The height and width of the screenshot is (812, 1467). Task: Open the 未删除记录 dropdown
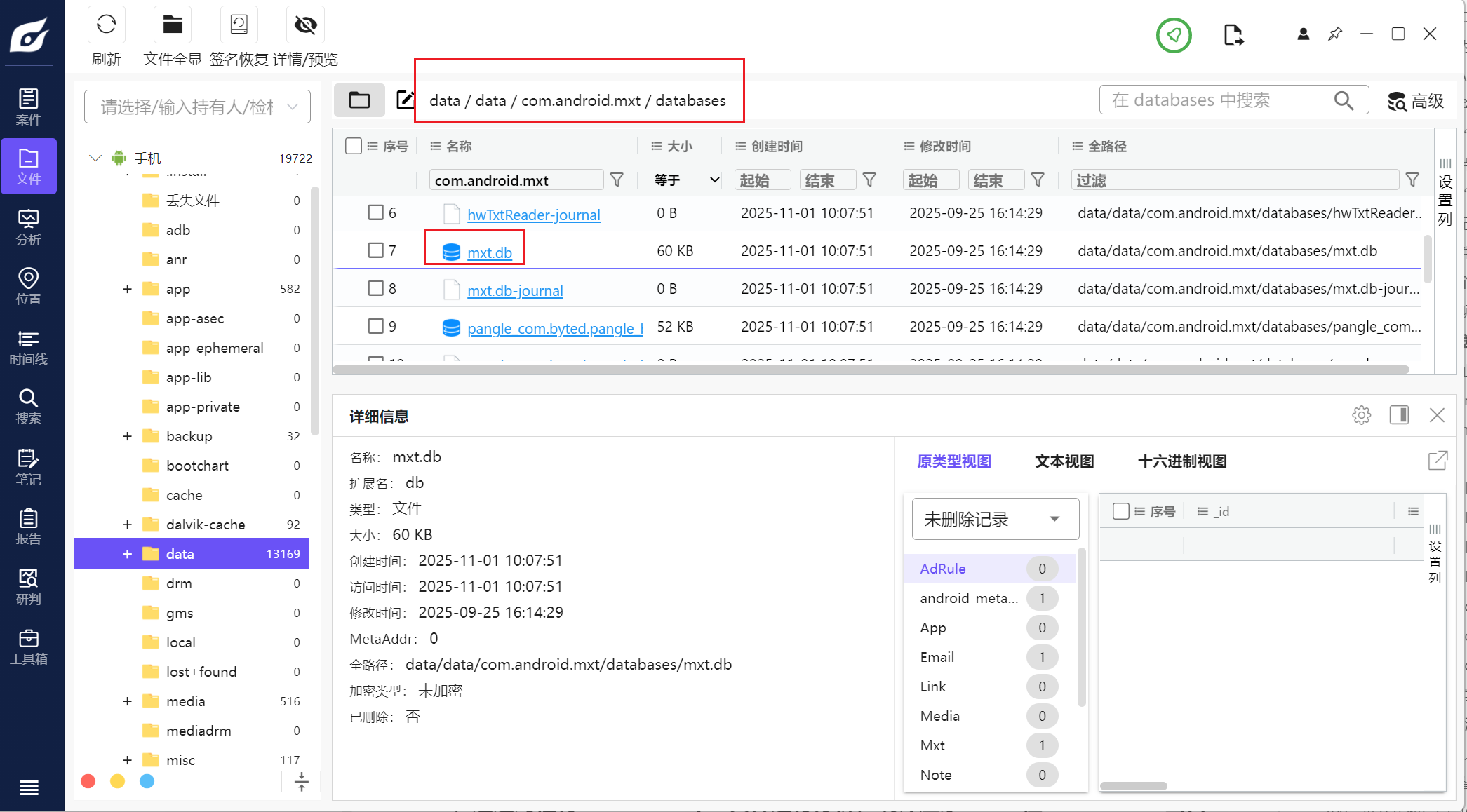[994, 519]
